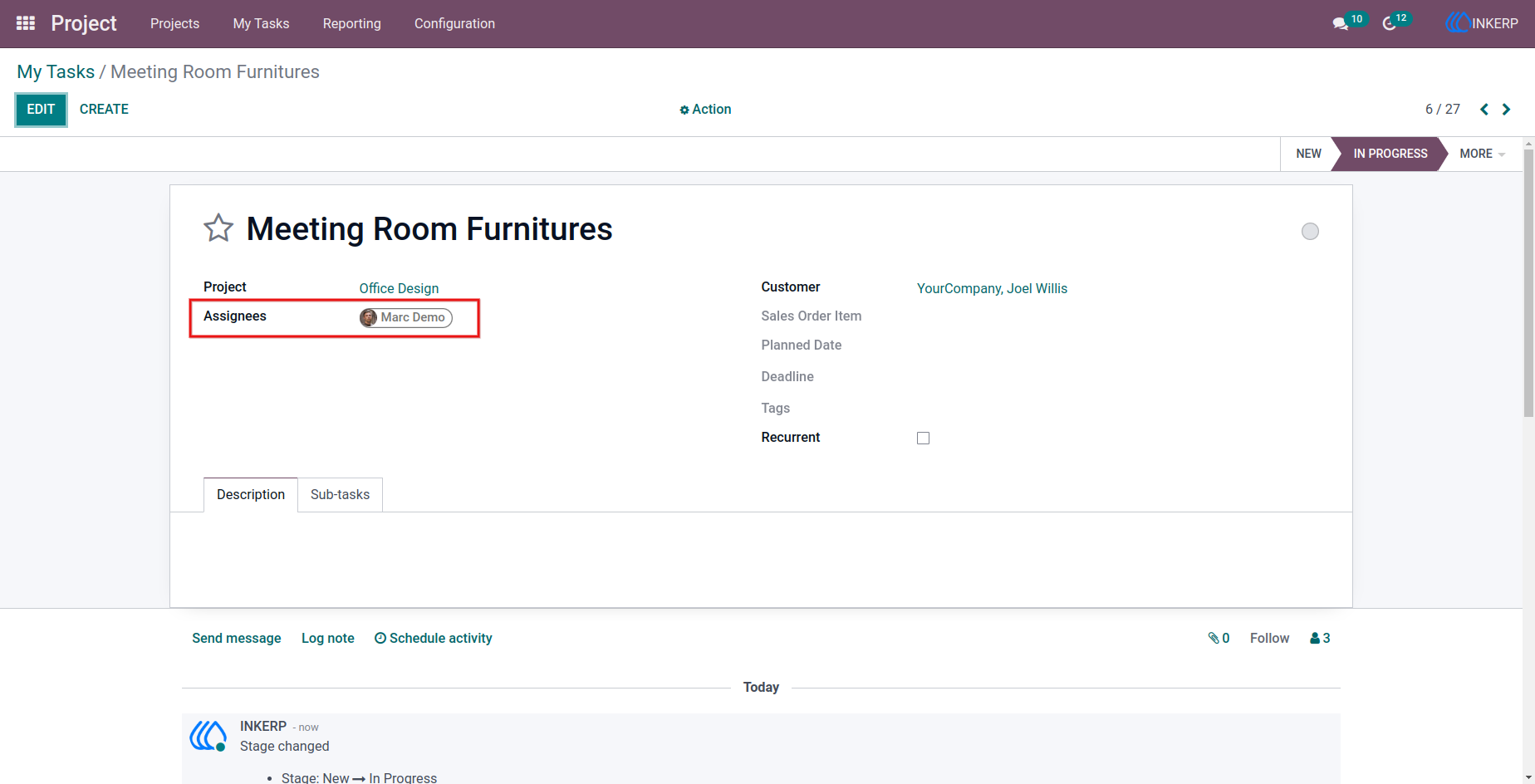Click the scrollbar down arrow
This screenshot has width=1535, height=784.
(x=1528, y=777)
